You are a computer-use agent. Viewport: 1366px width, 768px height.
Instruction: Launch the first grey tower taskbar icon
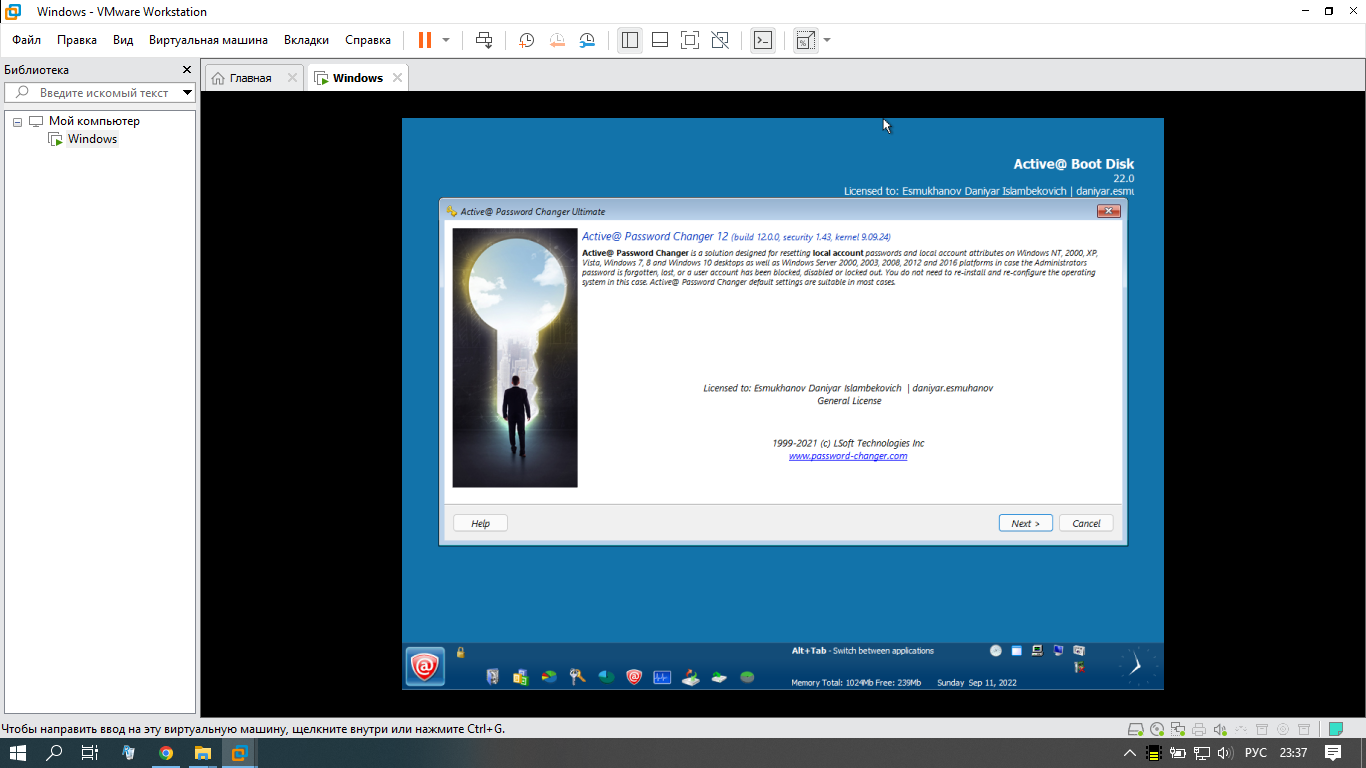pos(492,677)
